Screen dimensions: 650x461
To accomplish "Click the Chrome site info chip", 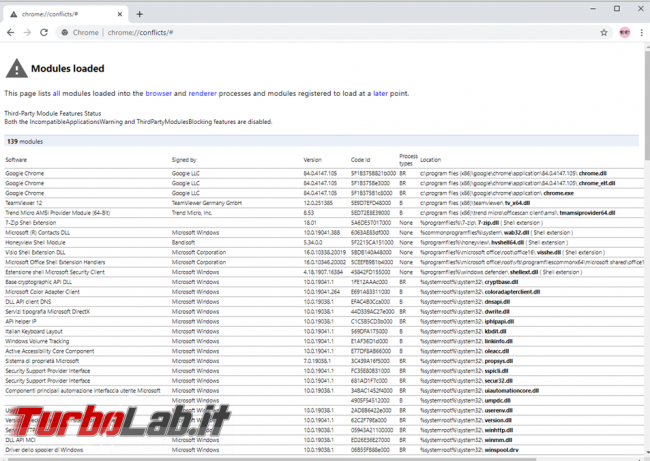I will [80, 32].
